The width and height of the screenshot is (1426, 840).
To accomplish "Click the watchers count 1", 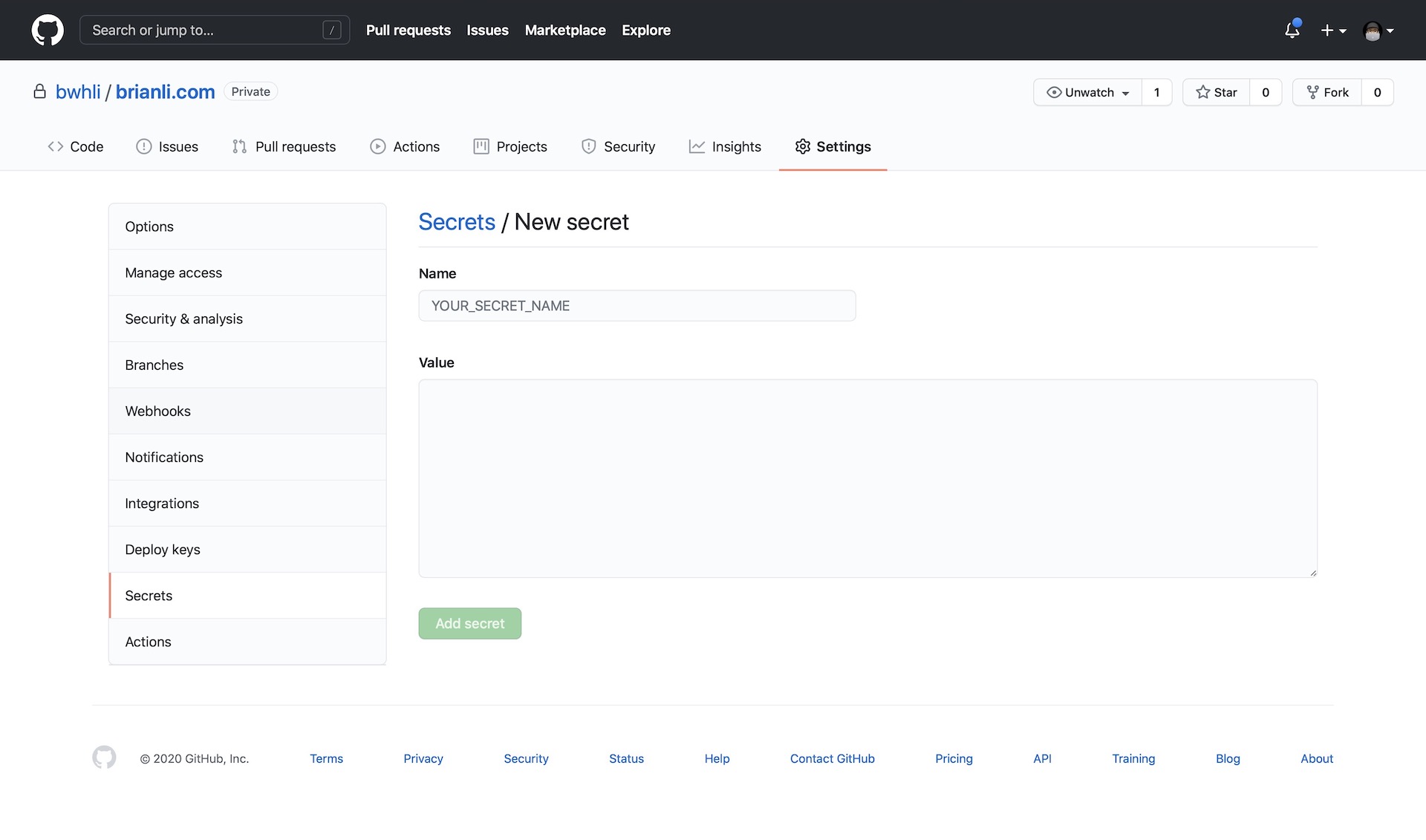I will [x=1156, y=92].
